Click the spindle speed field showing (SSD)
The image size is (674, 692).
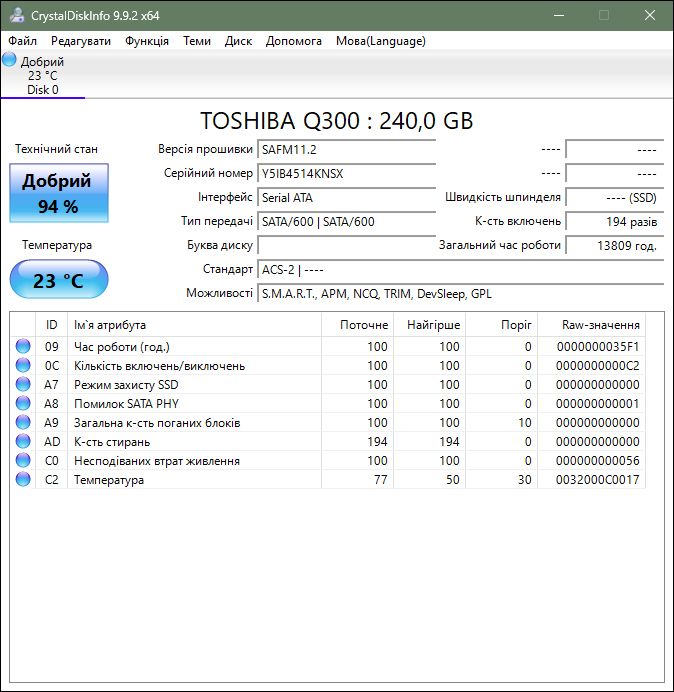(x=614, y=197)
